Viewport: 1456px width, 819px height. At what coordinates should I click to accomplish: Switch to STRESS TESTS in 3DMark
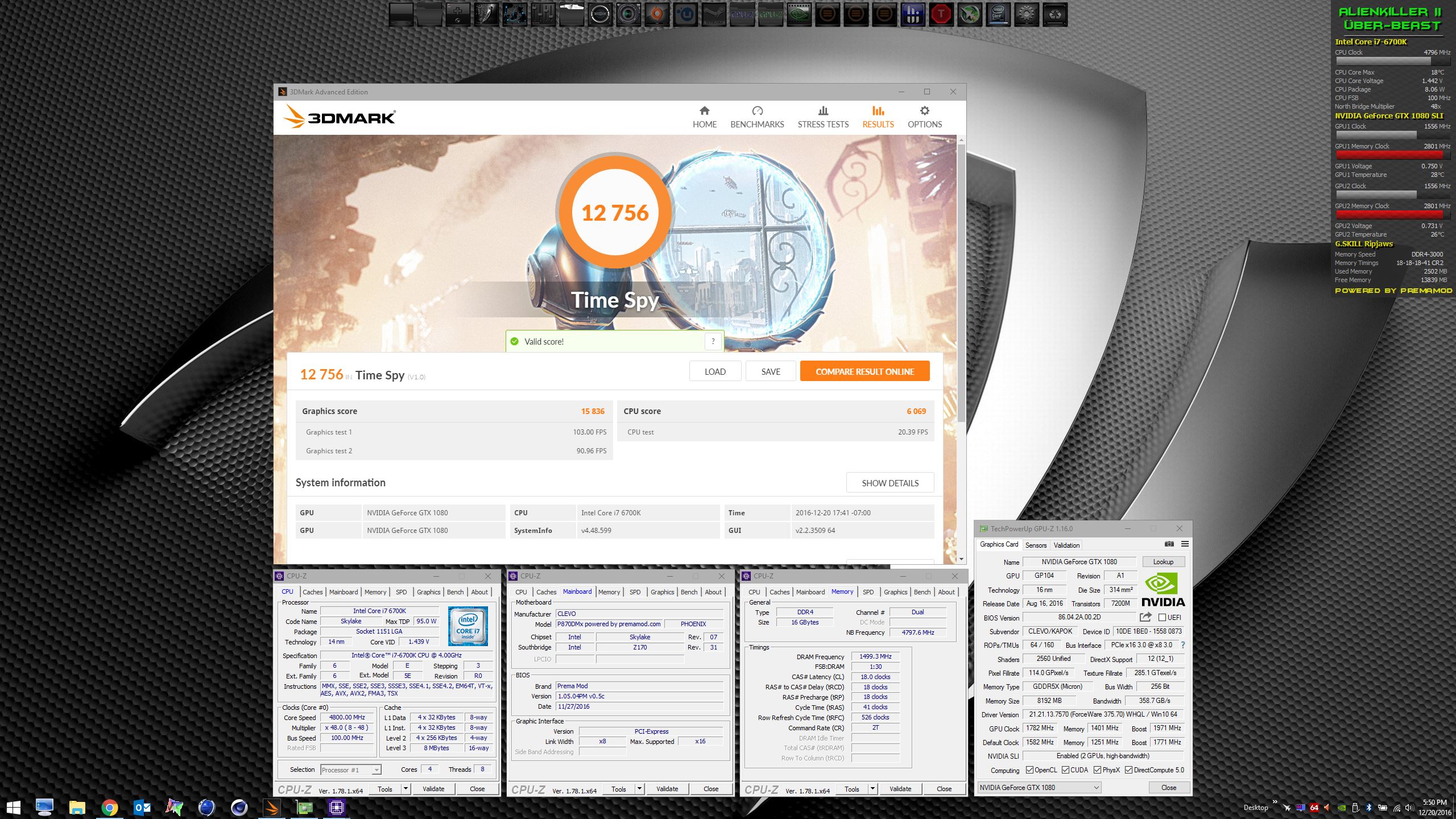823,117
